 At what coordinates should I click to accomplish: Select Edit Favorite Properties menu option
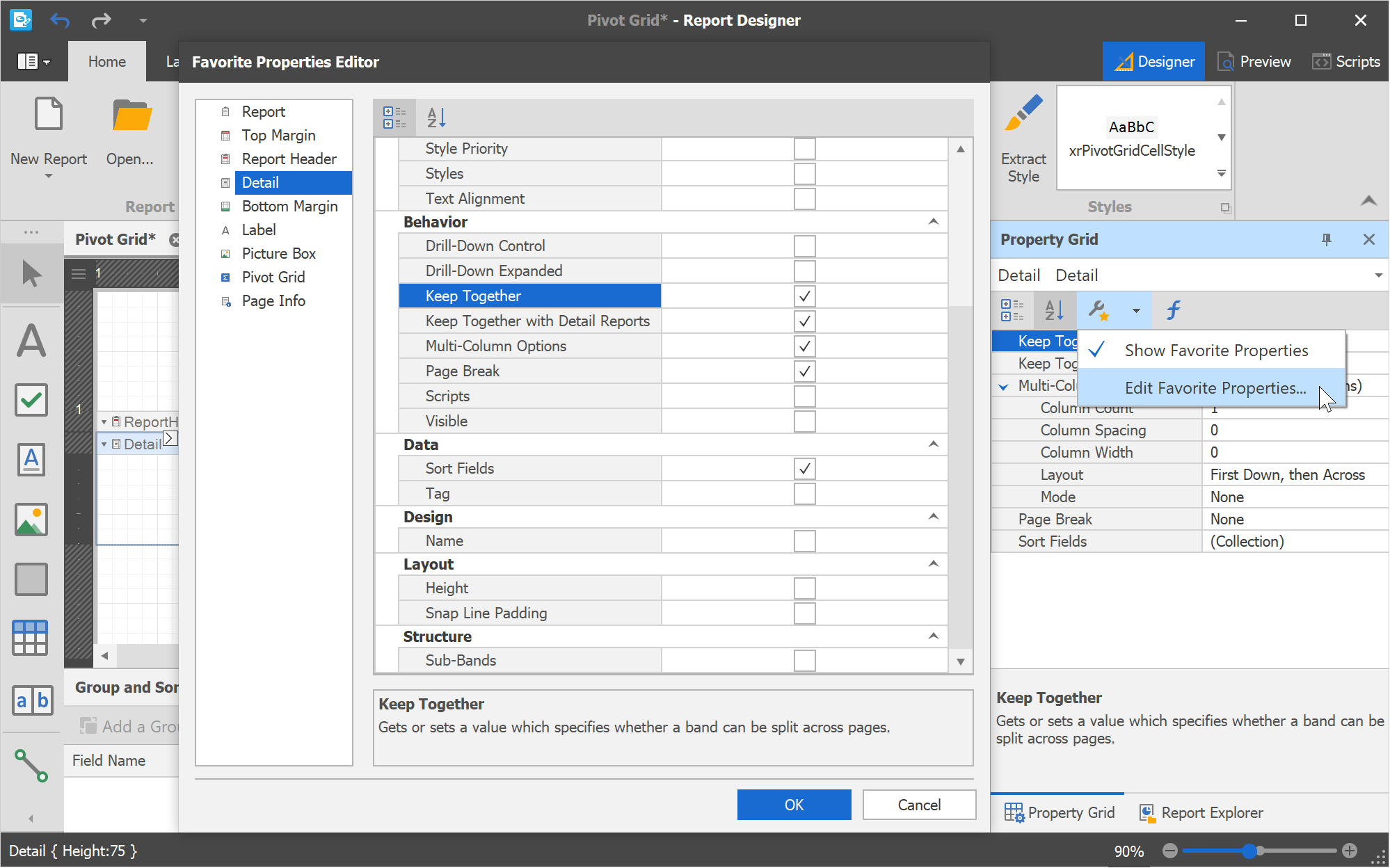click(x=1215, y=387)
